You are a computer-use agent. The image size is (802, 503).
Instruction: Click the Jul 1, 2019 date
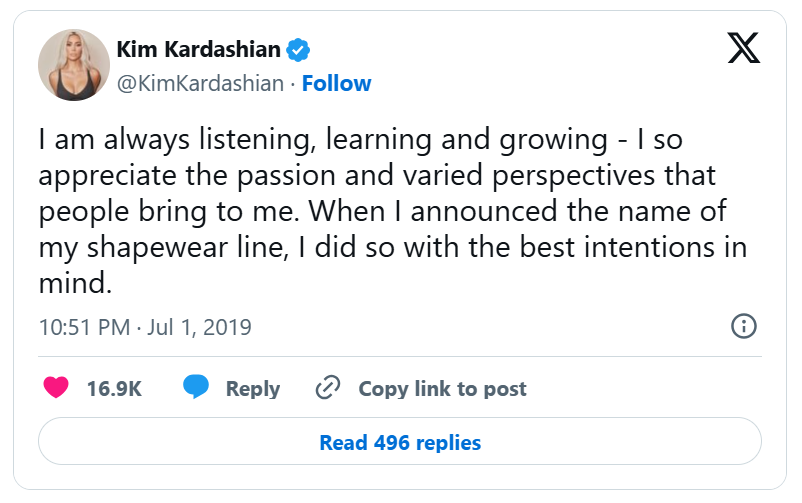pos(202,327)
